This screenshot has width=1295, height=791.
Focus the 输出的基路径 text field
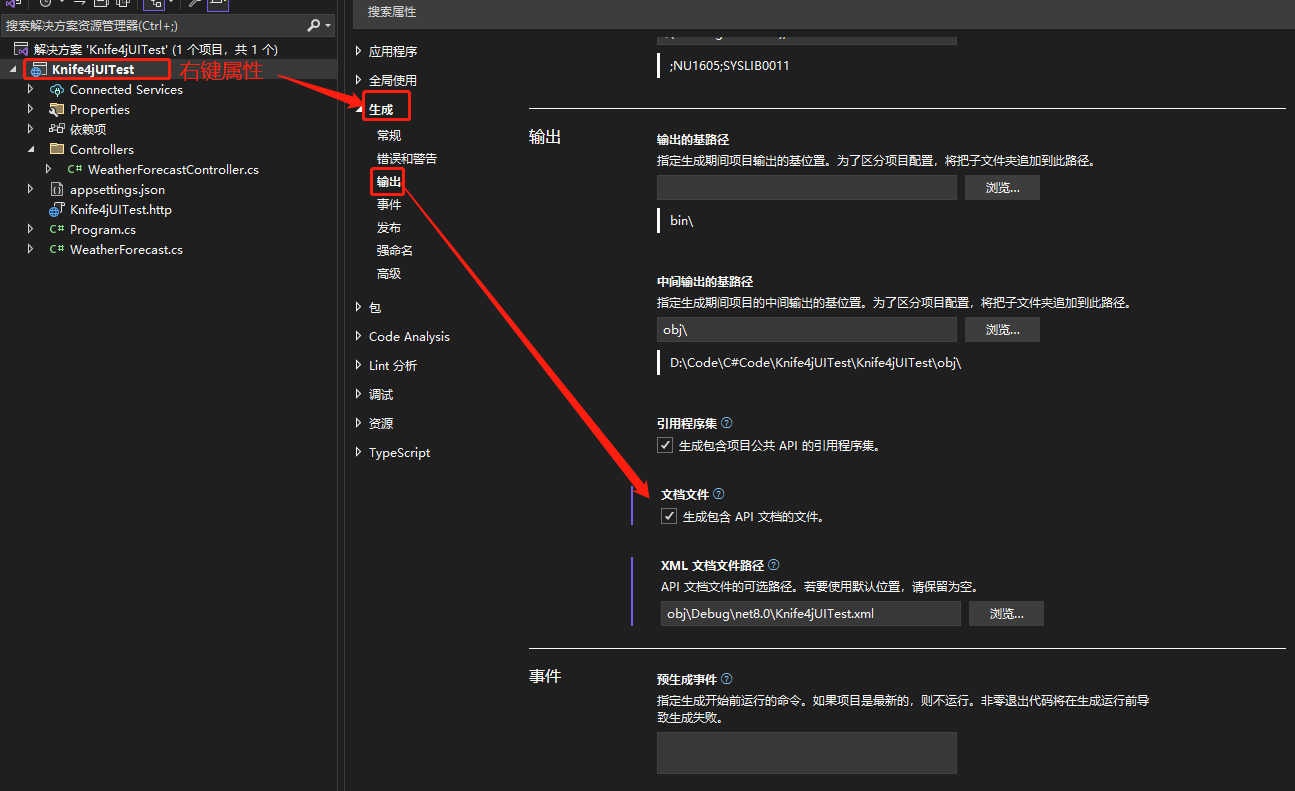point(807,188)
